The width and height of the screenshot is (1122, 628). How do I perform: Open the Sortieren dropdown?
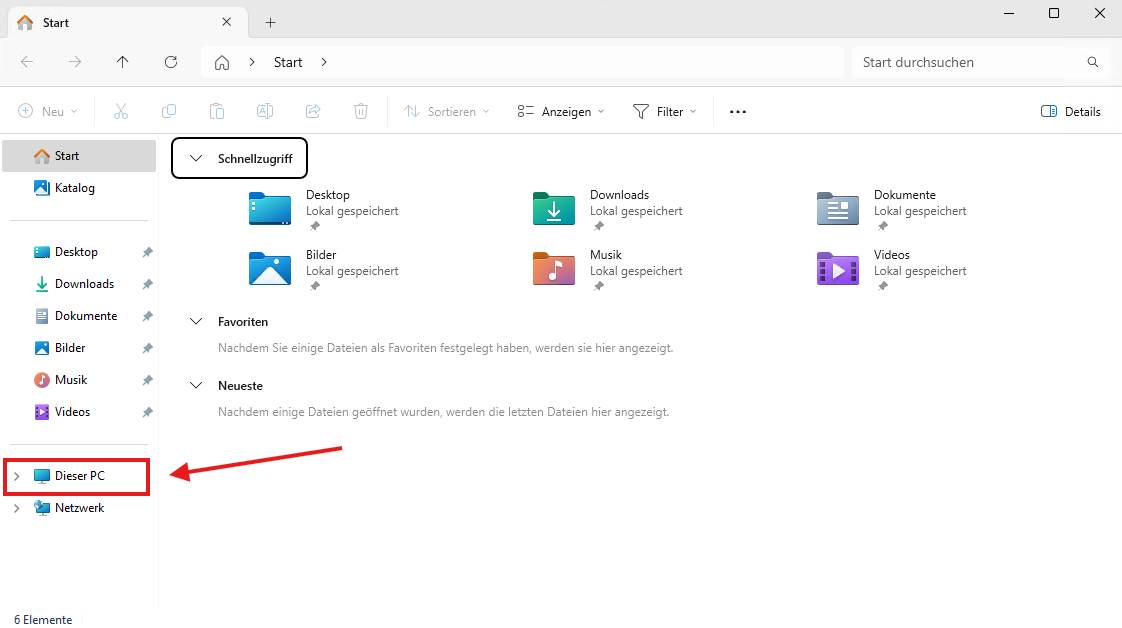pyautogui.click(x=447, y=111)
